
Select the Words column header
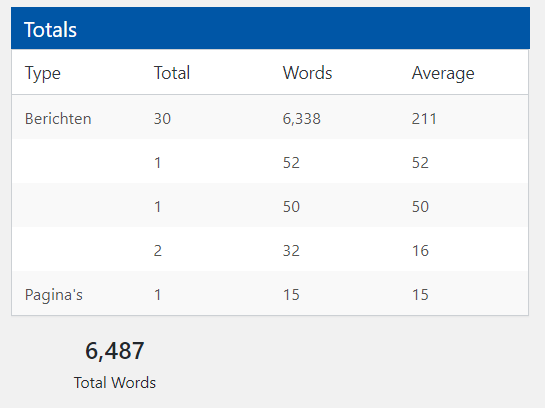[308, 73]
